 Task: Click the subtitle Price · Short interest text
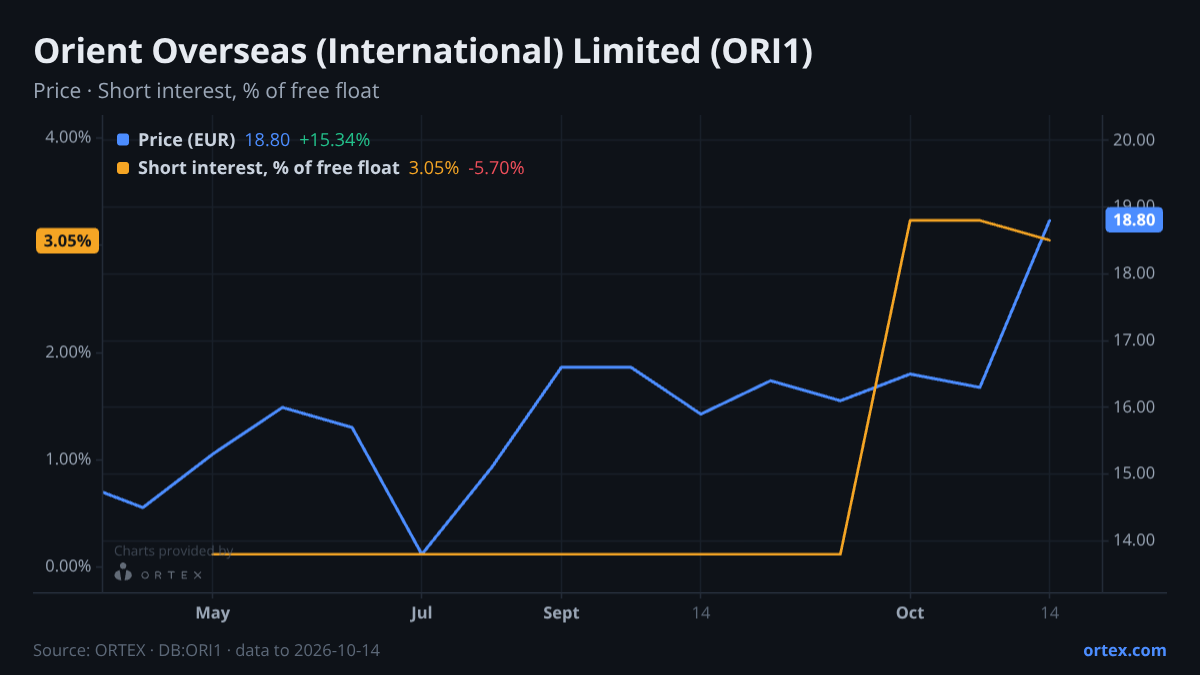206,91
